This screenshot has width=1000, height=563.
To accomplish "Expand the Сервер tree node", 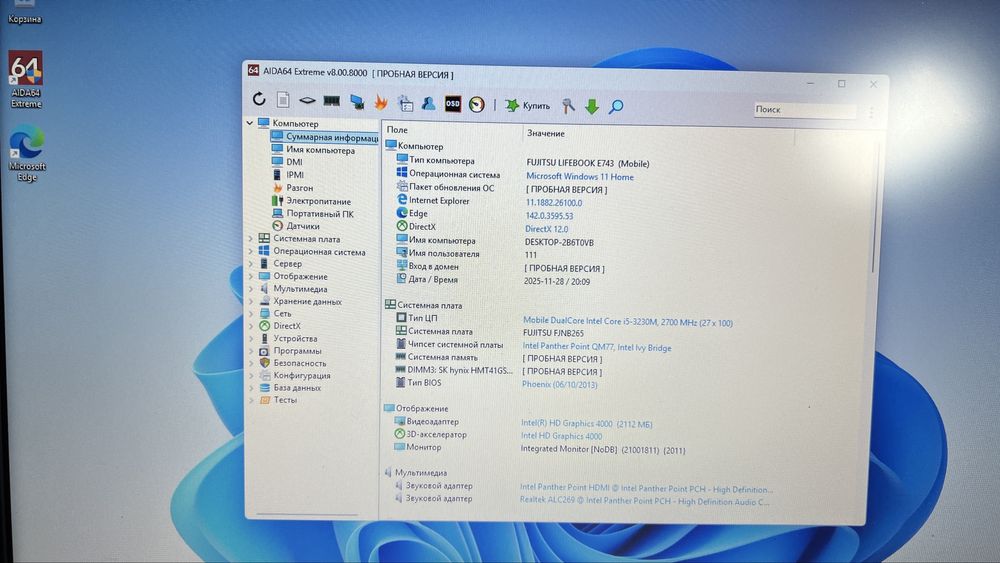I will pos(251,263).
